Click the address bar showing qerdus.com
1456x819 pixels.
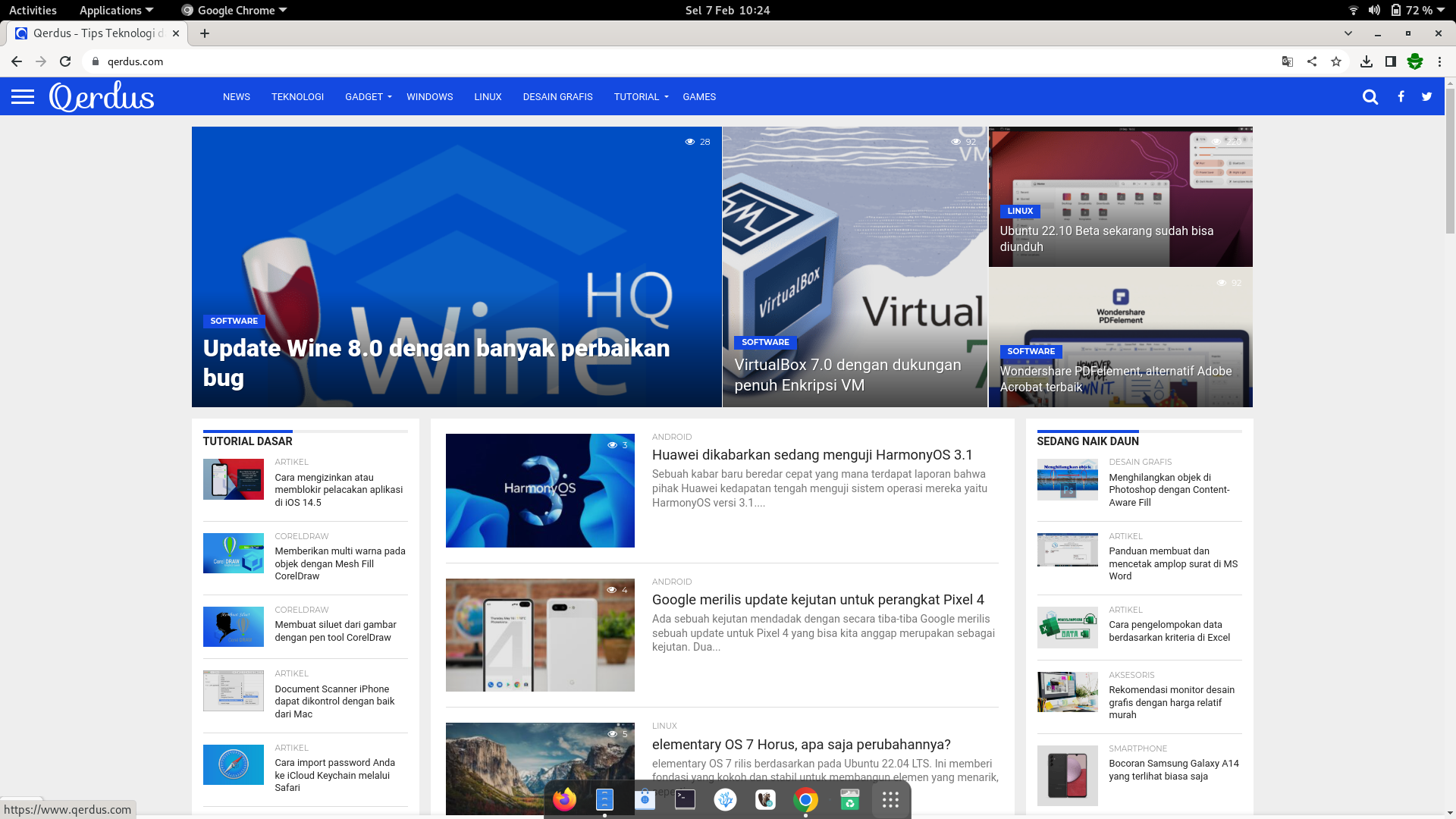682,61
